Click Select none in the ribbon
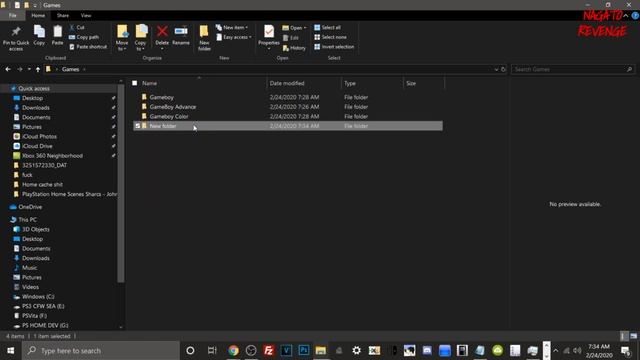Viewport: 640px width, 360px height. [x=330, y=37]
